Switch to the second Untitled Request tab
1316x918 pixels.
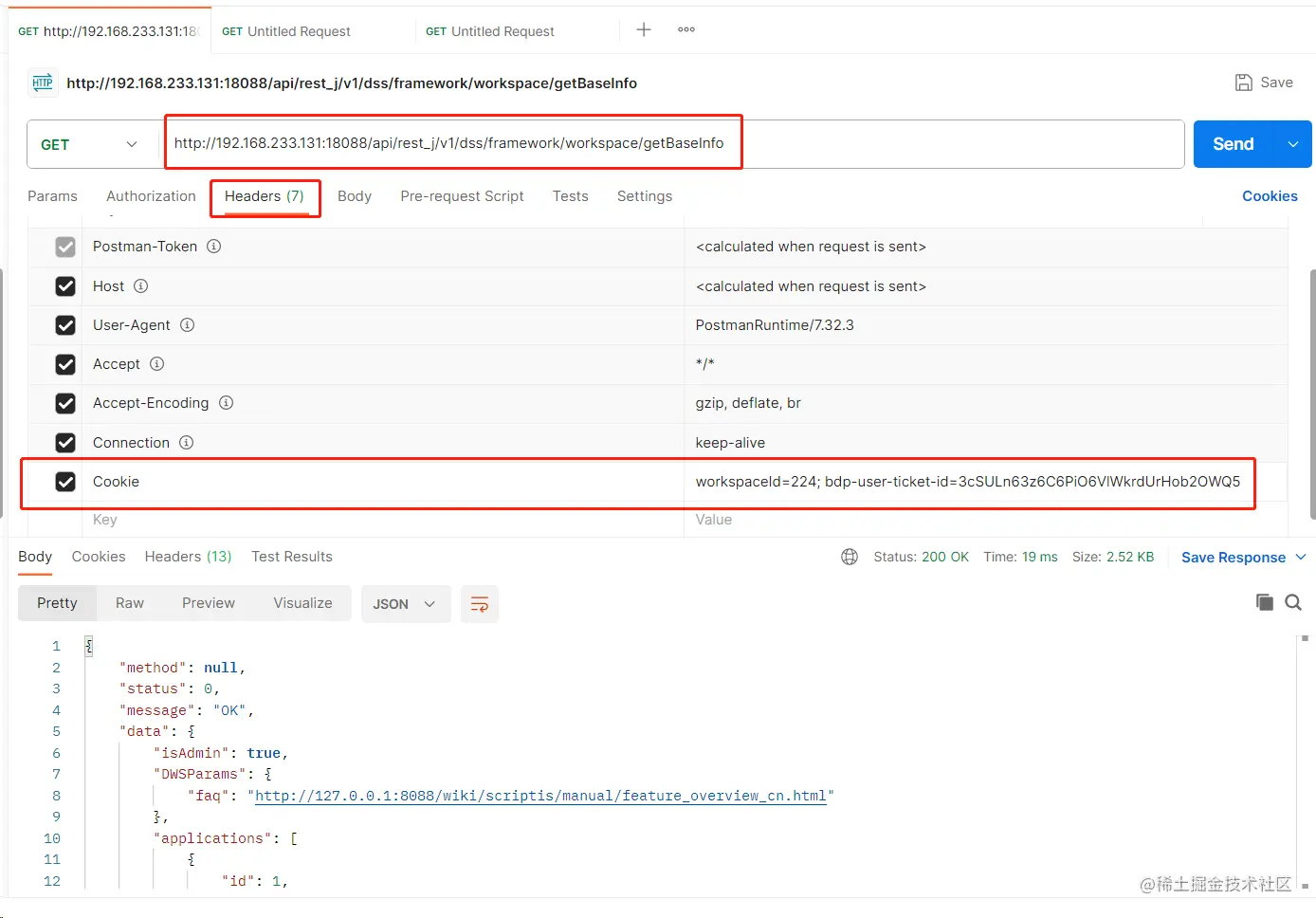[x=286, y=31]
